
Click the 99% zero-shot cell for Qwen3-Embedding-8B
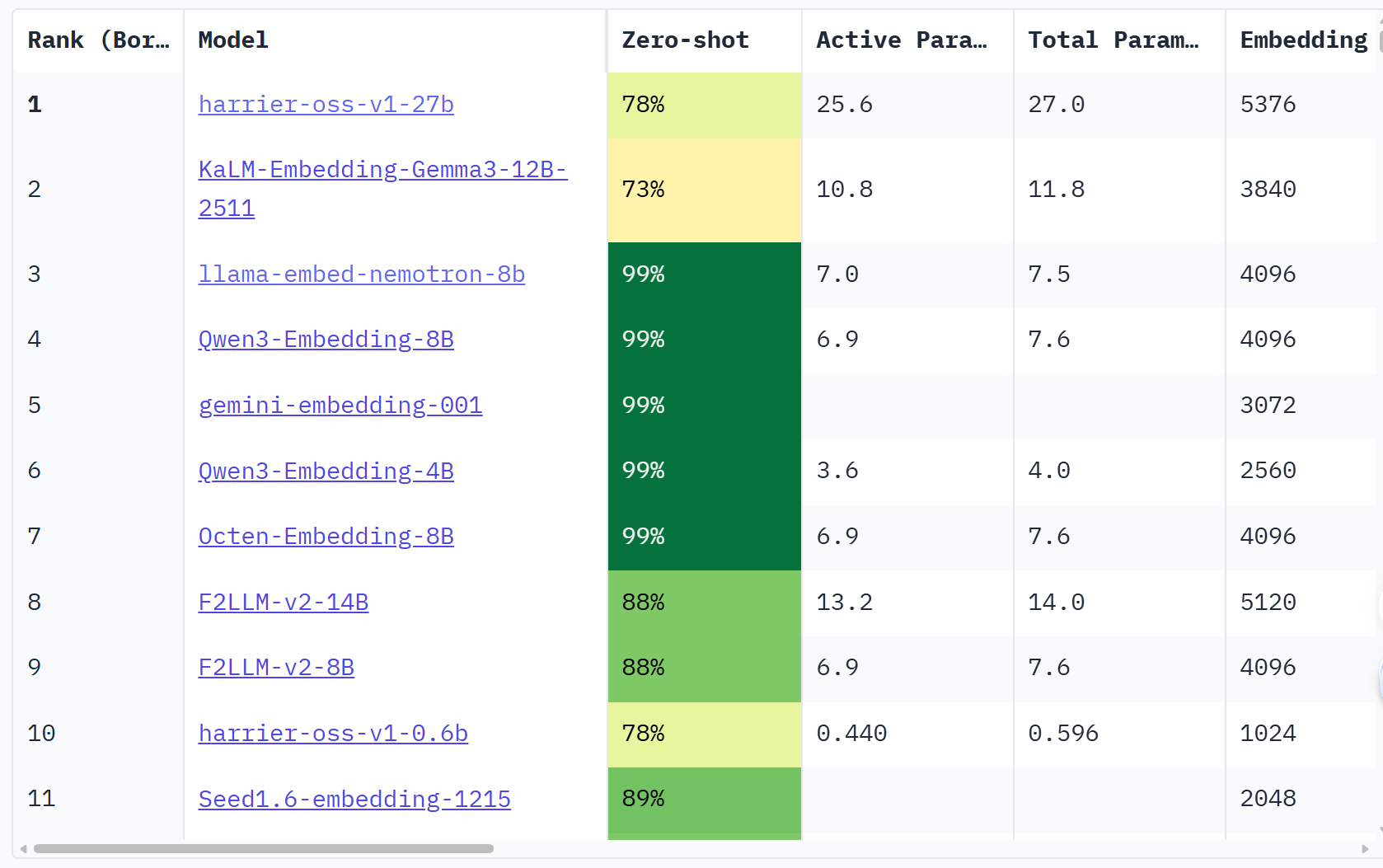click(x=705, y=340)
